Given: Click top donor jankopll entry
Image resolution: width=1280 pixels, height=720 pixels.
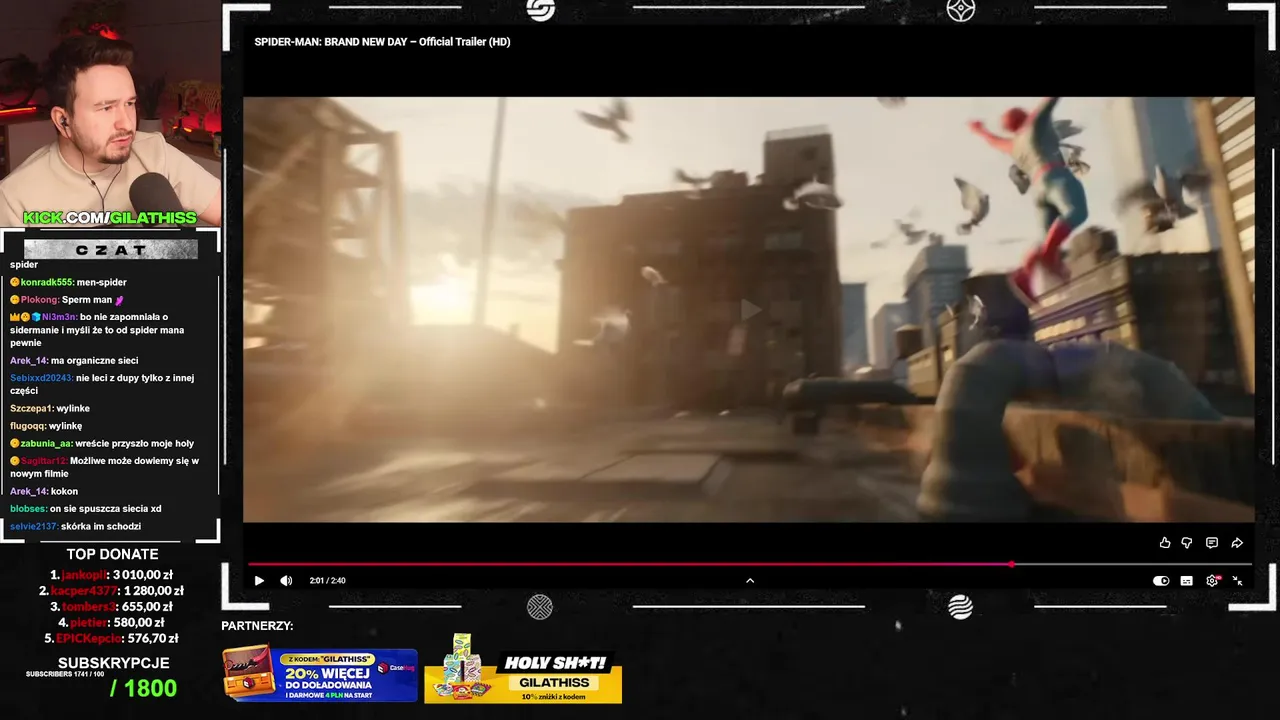Looking at the screenshot, I should coord(111,575).
